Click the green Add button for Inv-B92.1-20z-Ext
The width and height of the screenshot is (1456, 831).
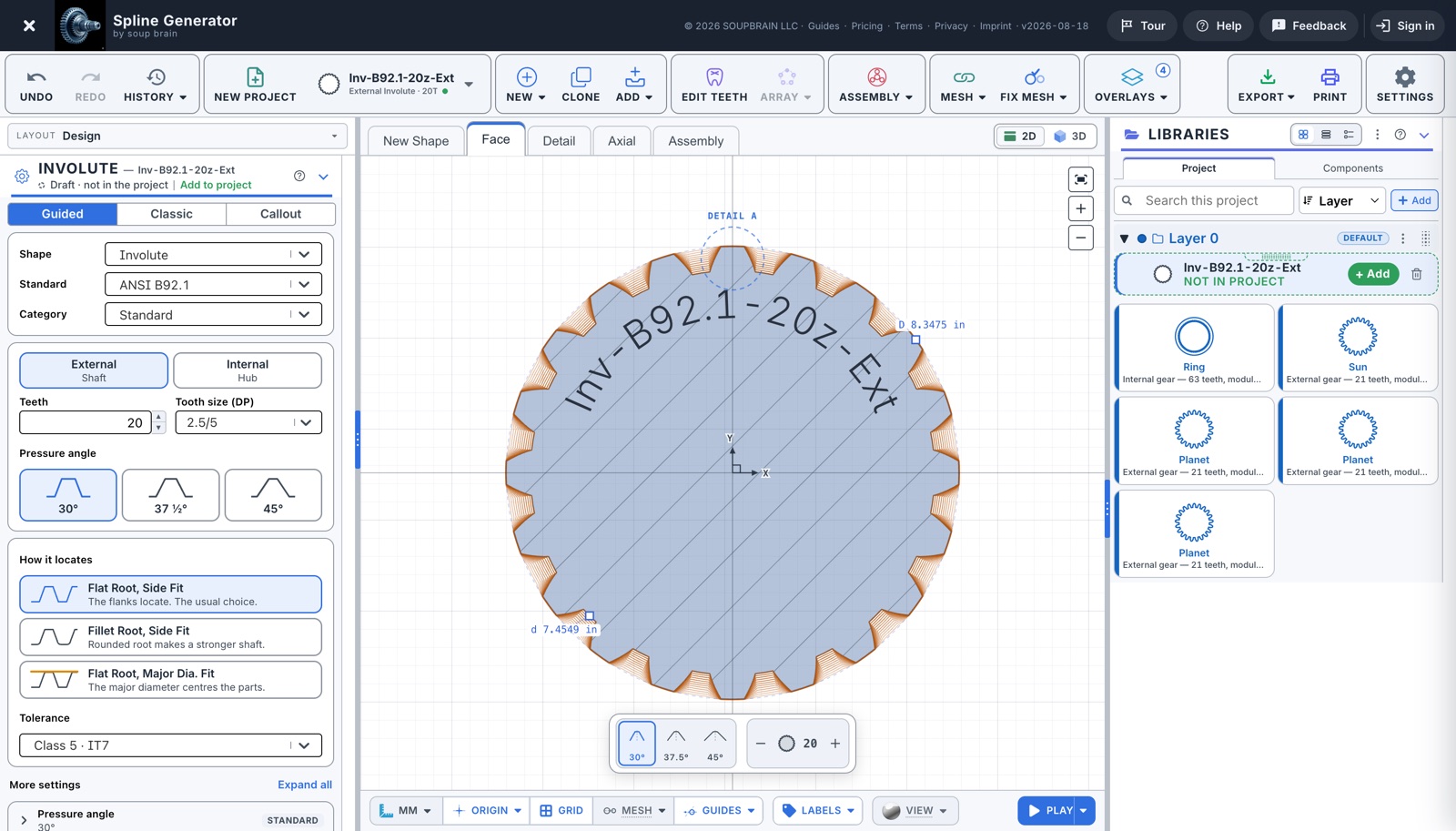(x=1373, y=274)
